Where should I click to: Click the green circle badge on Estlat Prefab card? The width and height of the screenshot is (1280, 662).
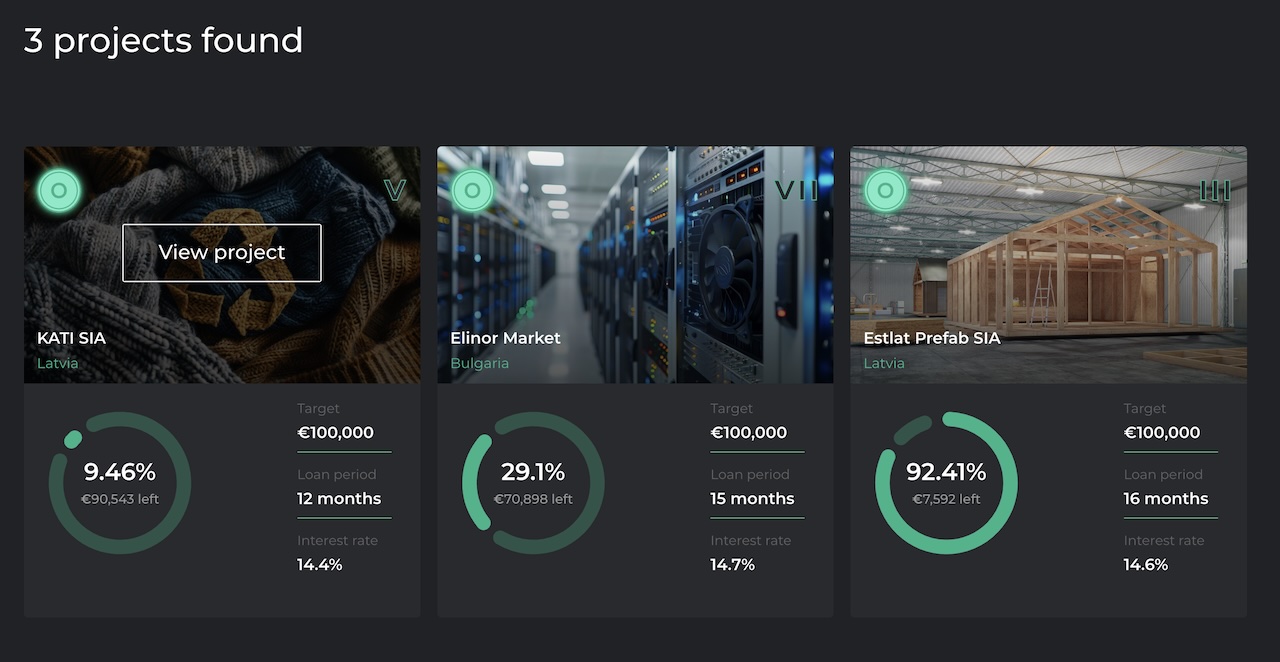tap(885, 190)
